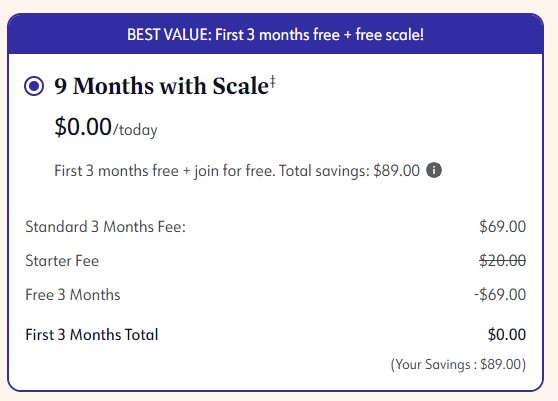
Task: Click the large $0.00 price
Action: (83, 127)
